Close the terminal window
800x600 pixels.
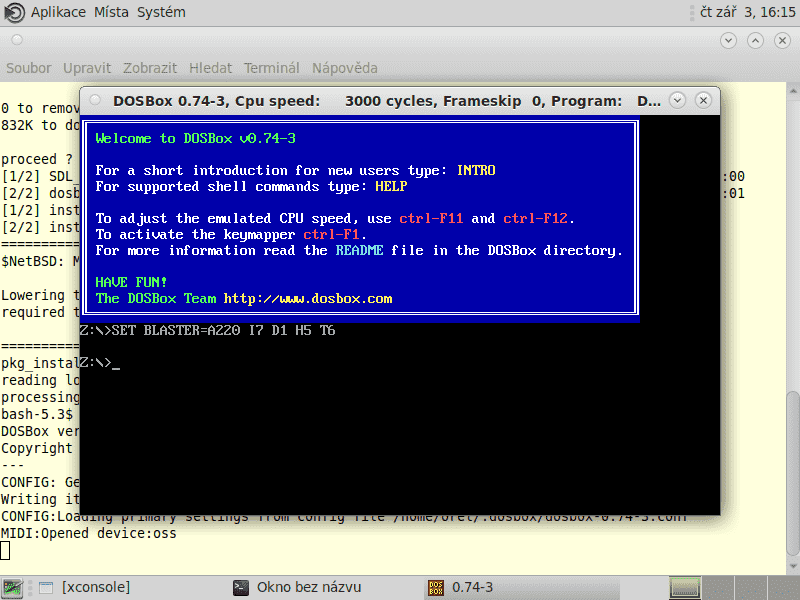(782, 40)
